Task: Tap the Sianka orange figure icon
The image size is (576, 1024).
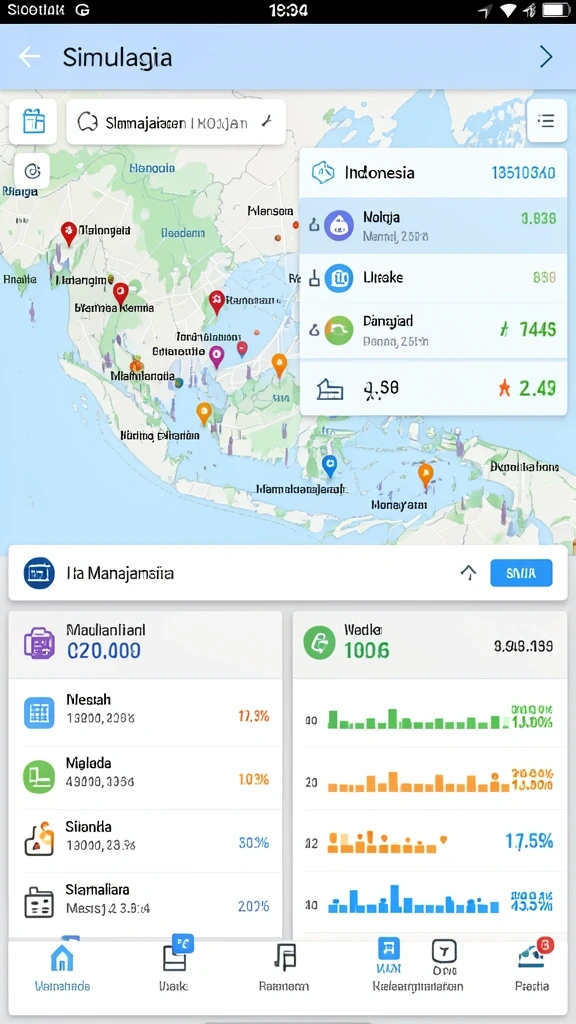Action: coord(39,839)
